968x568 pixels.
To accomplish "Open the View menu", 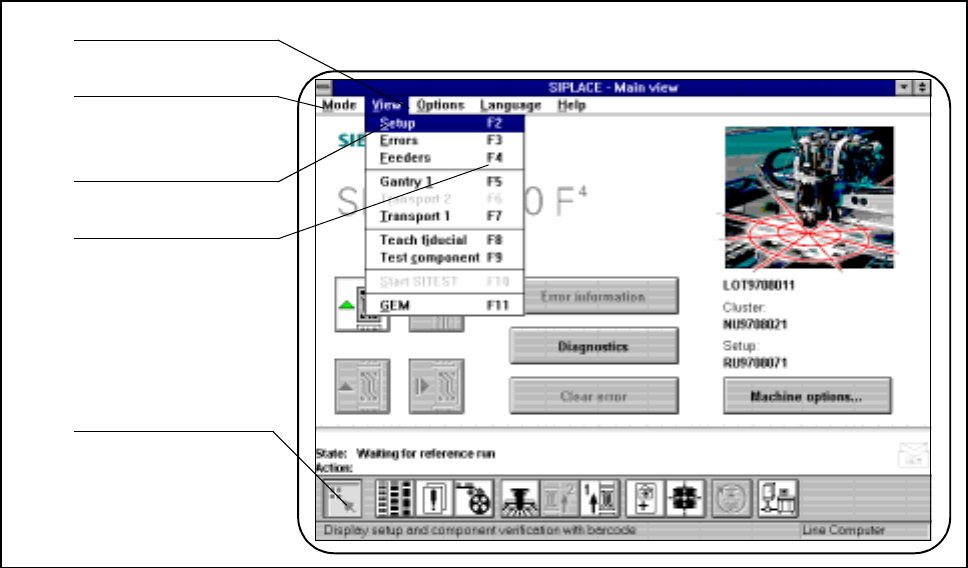I will pyautogui.click(x=386, y=105).
